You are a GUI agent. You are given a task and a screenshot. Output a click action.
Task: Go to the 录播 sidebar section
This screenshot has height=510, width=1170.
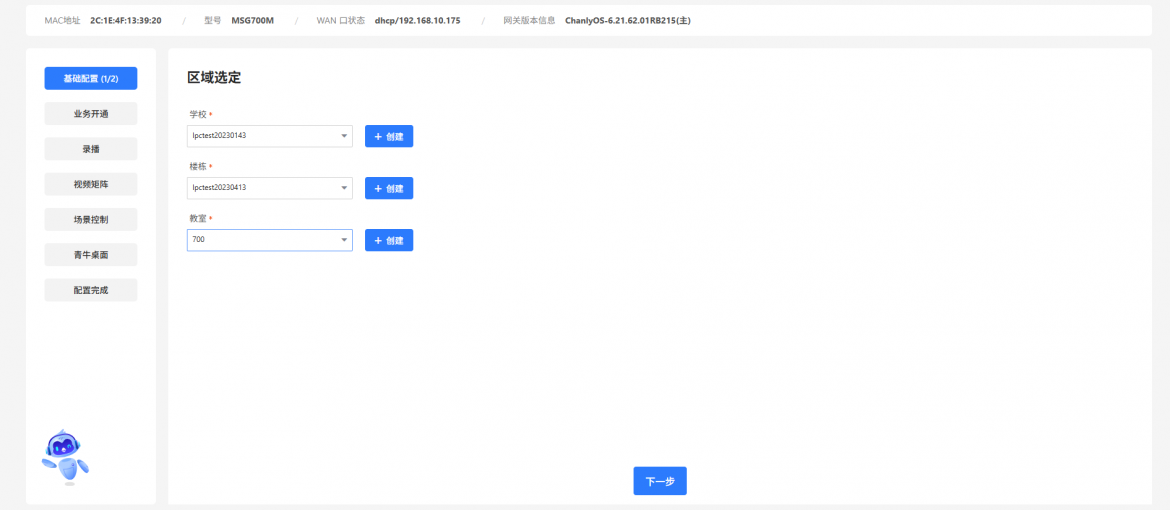click(91, 149)
